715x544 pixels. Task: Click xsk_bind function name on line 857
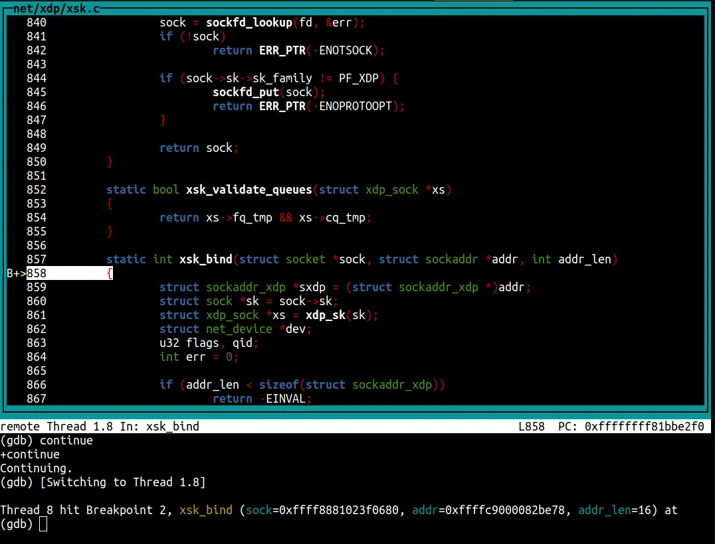pos(206,259)
